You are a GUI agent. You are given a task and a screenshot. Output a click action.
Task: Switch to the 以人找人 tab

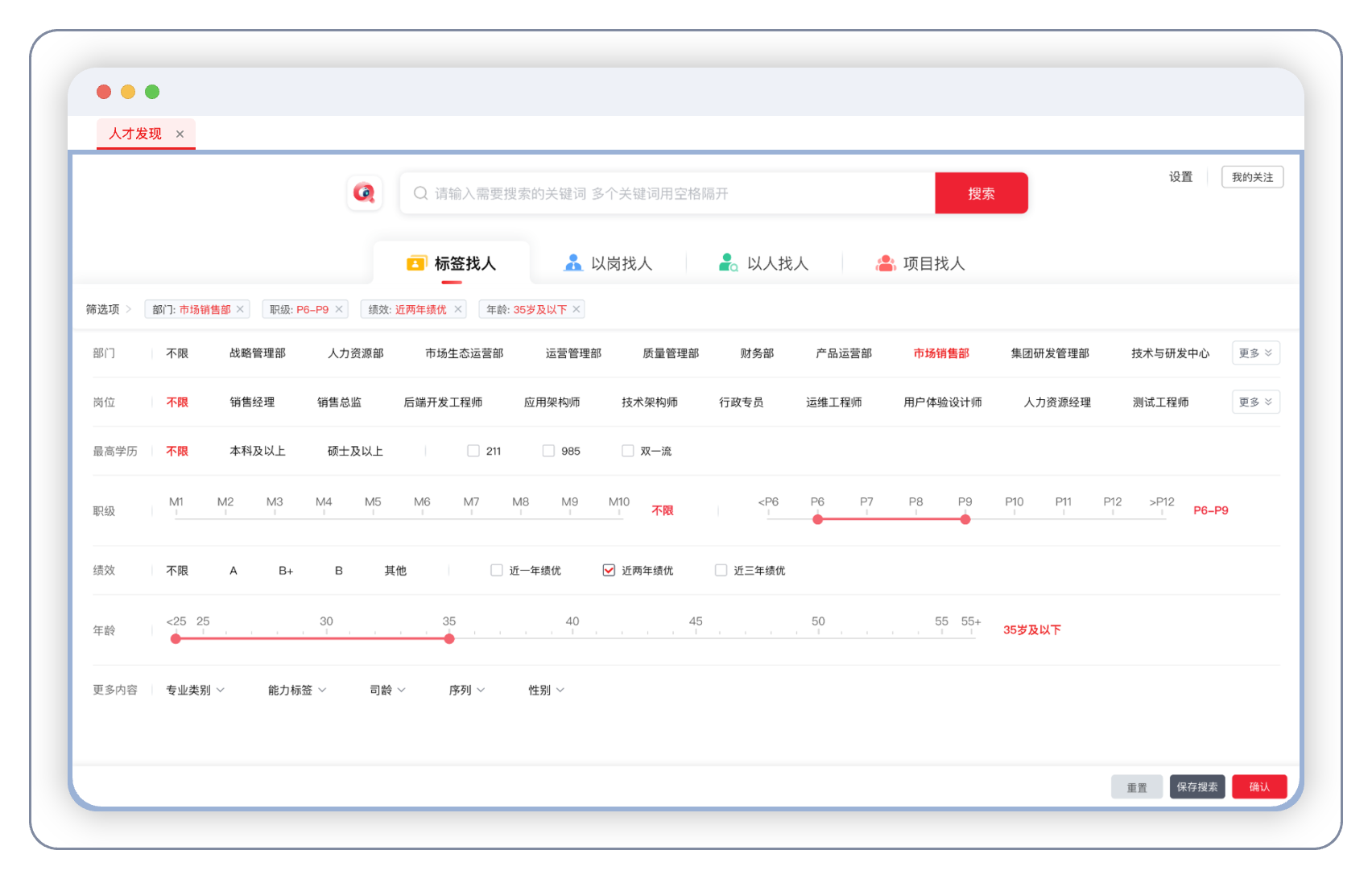764,263
